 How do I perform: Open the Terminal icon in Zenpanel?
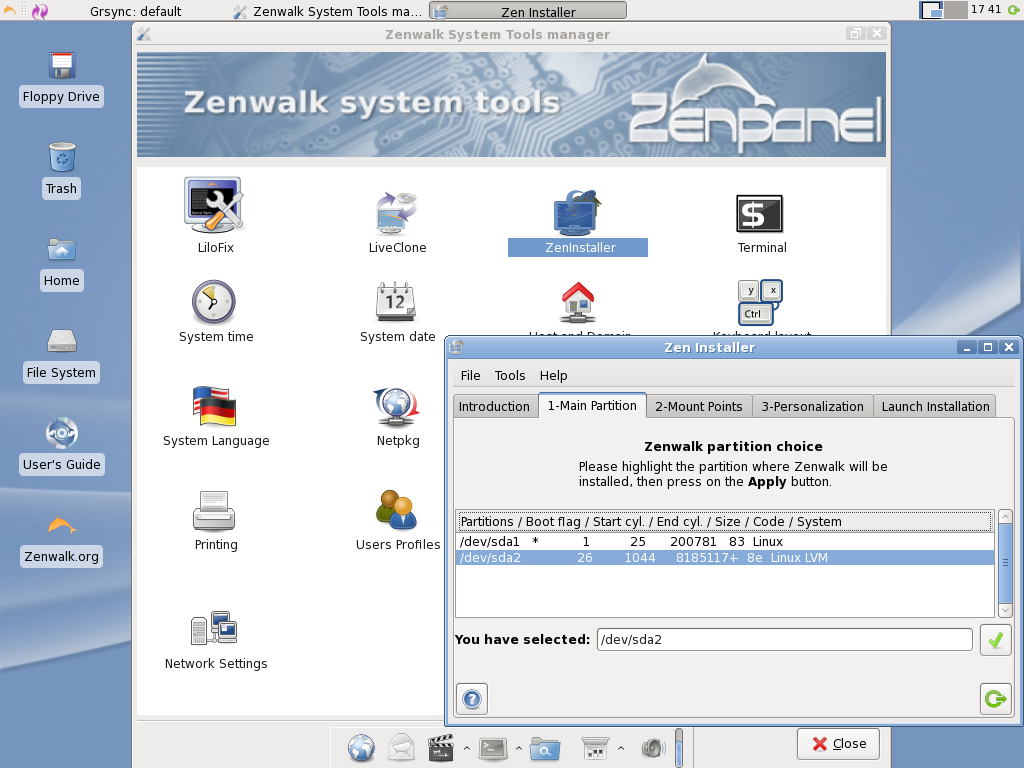click(x=759, y=214)
